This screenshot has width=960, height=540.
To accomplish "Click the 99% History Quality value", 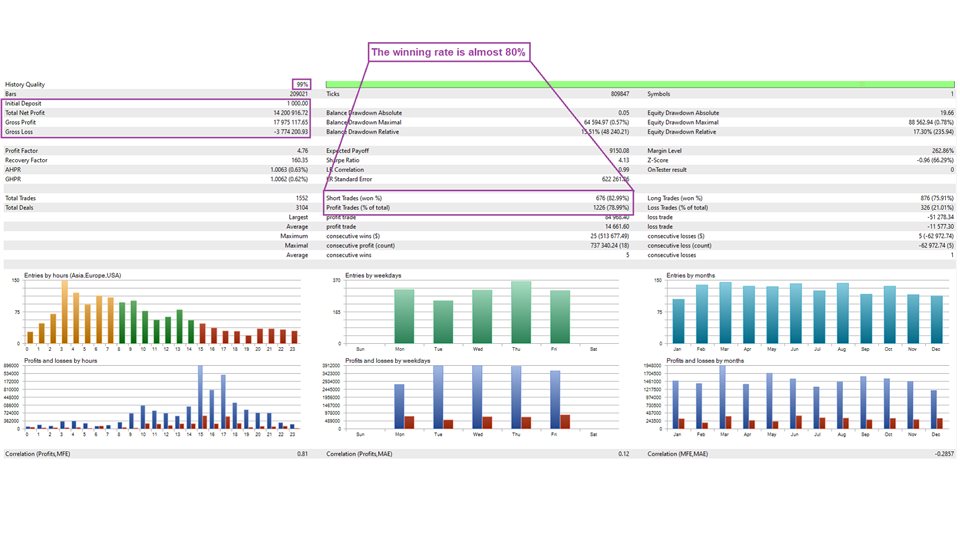I will coord(302,84).
